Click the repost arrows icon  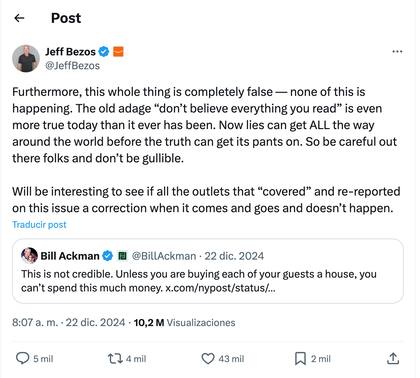(x=115, y=359)
